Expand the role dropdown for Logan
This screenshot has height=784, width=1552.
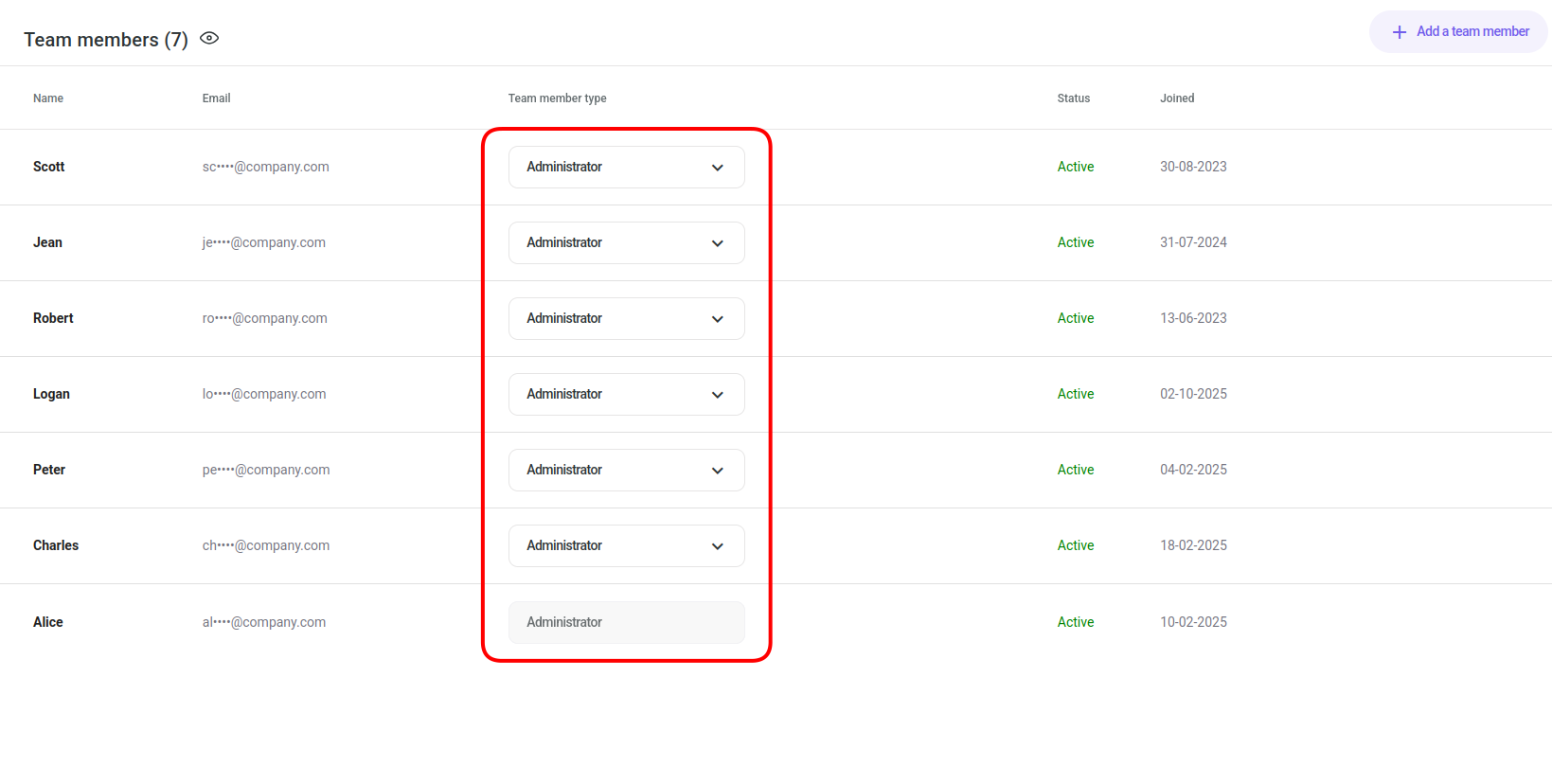pyautogui.click(x=626, y=395)
